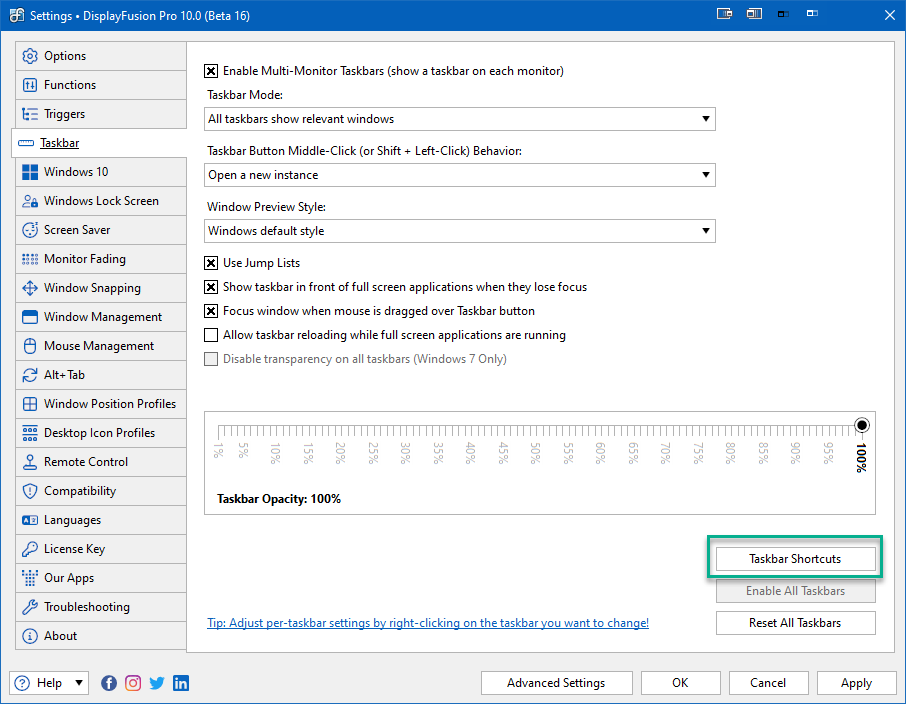Screen dimensions: 906x704
Task: Click the Remote Control icon
Action: [29, 462]
